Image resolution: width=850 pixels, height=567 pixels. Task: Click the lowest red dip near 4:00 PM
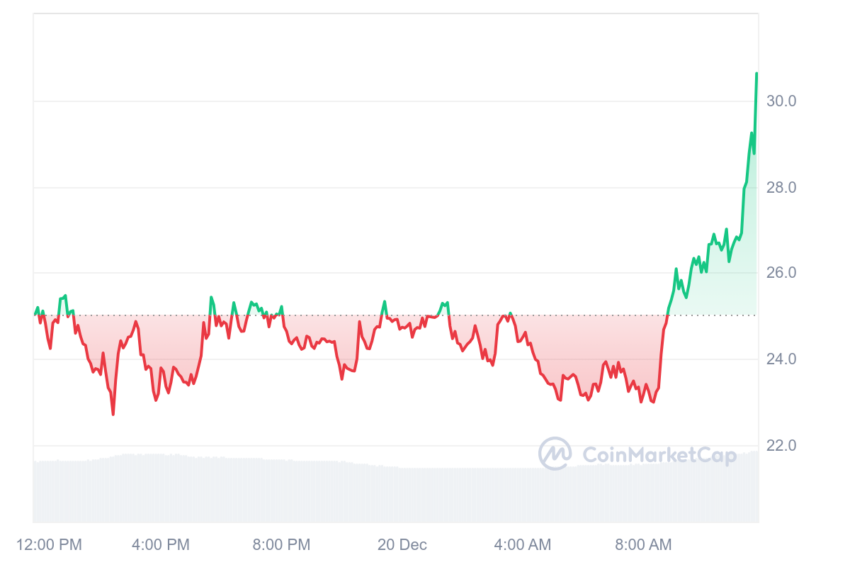(x=113, y=414)
